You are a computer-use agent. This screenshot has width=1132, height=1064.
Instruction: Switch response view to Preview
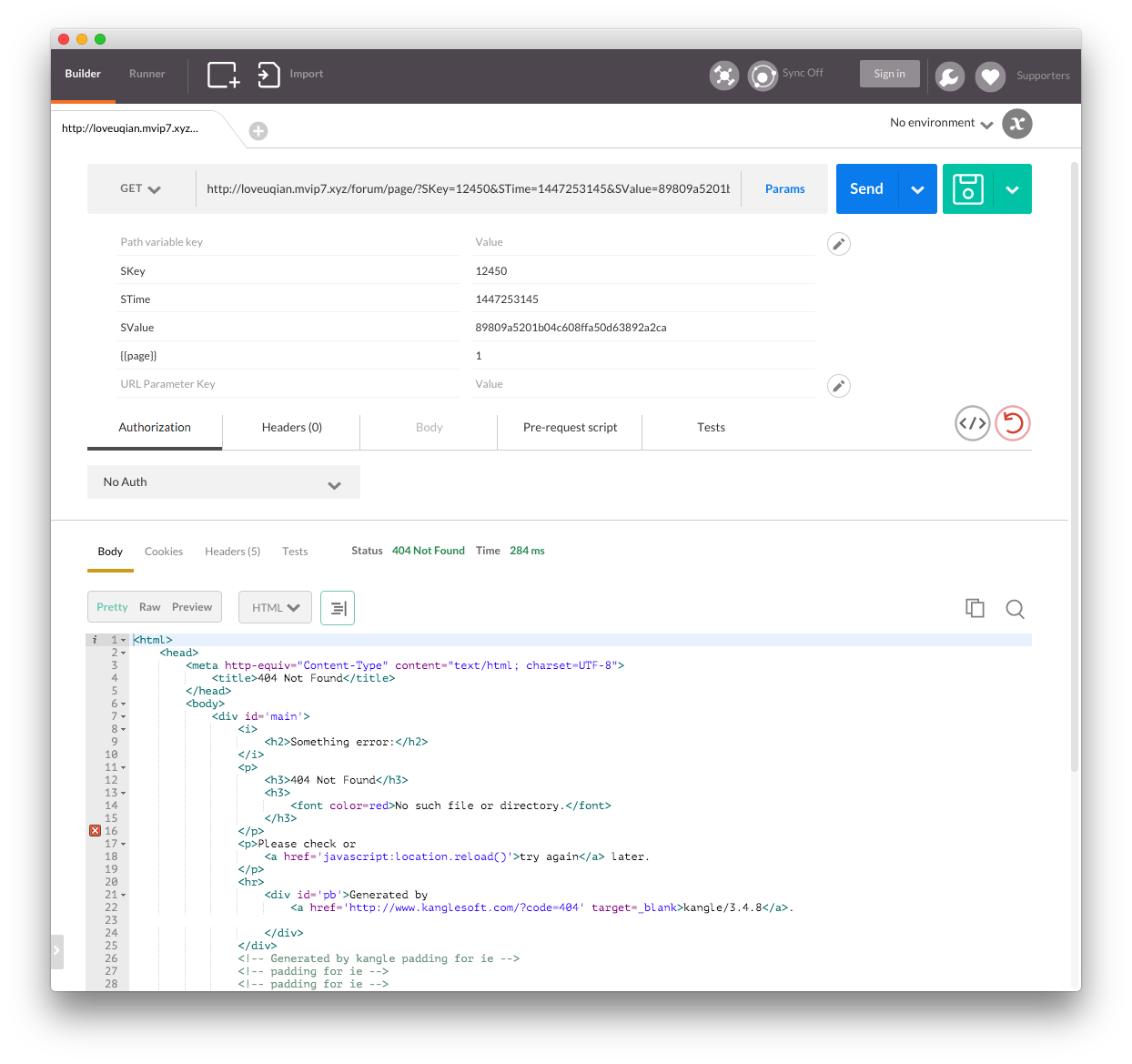pos(192,608)
